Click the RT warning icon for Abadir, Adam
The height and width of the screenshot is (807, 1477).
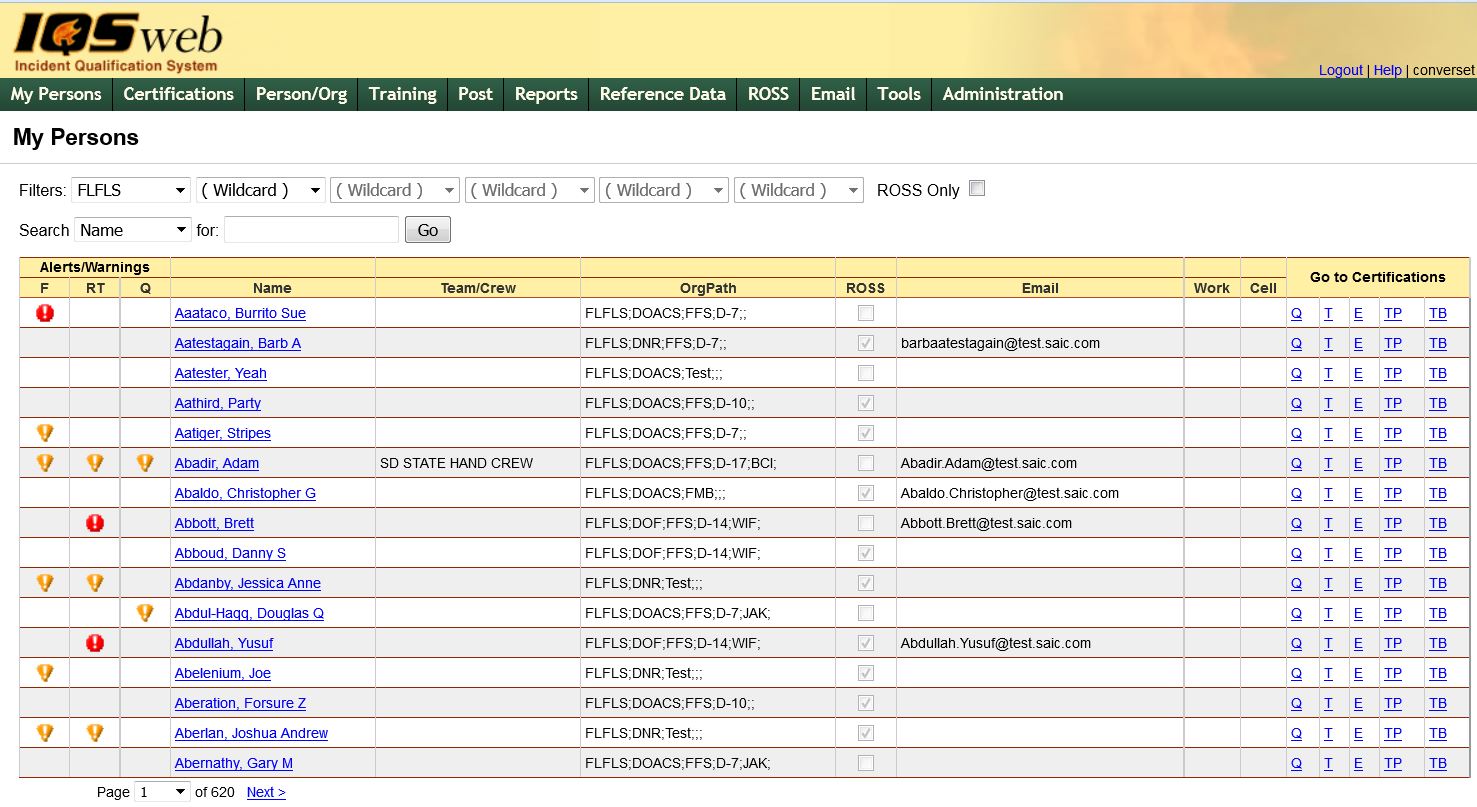point(95,463)
